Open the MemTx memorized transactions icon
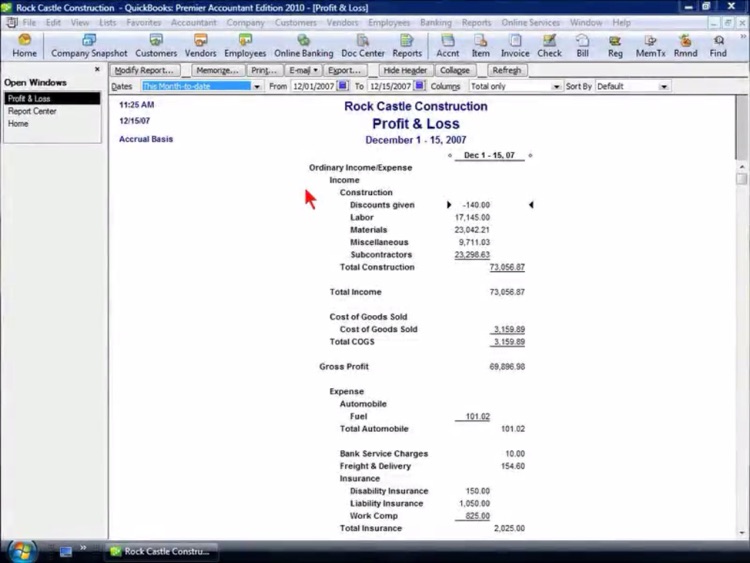The image size is (750, 563). [651, 46]
